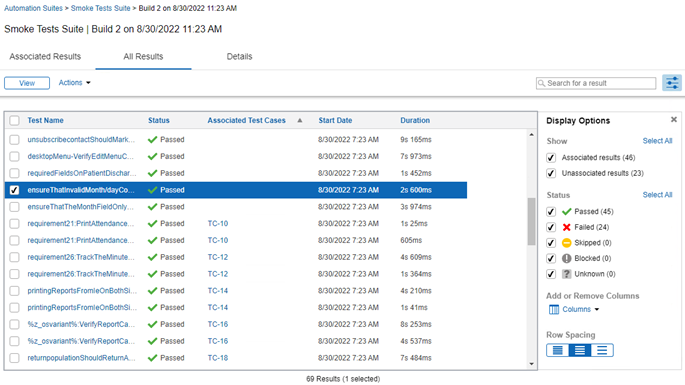
Task: Click the red Failed status icon
Action: point(567,227)
